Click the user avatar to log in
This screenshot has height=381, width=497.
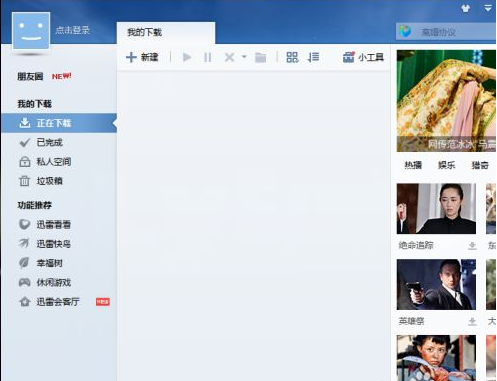click(31, 30)
